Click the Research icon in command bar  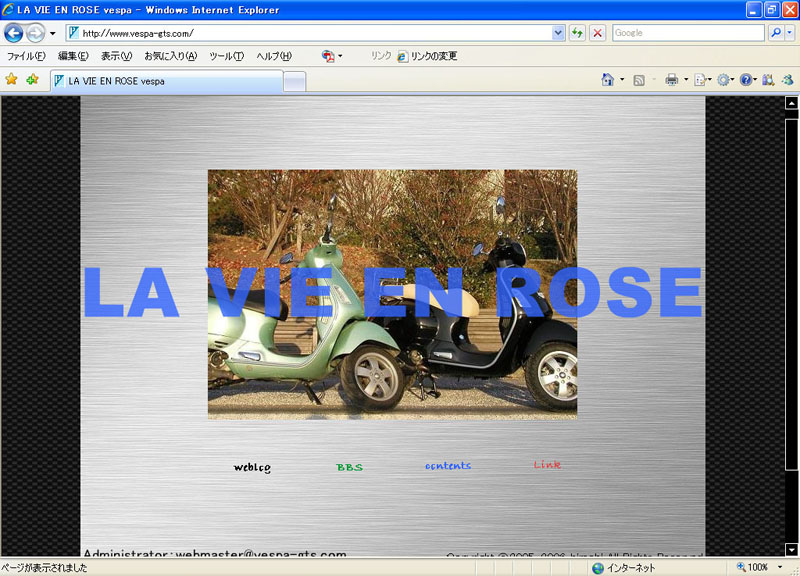coord(768,80)
